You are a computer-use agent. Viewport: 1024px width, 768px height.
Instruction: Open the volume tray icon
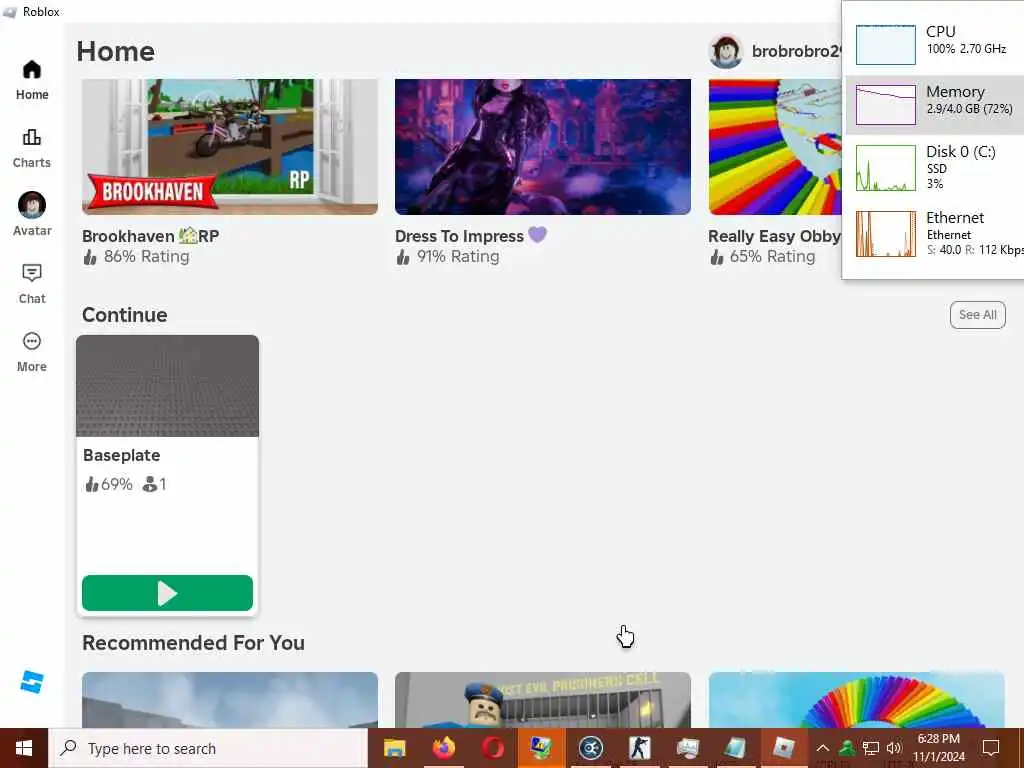tap(894, 748)
